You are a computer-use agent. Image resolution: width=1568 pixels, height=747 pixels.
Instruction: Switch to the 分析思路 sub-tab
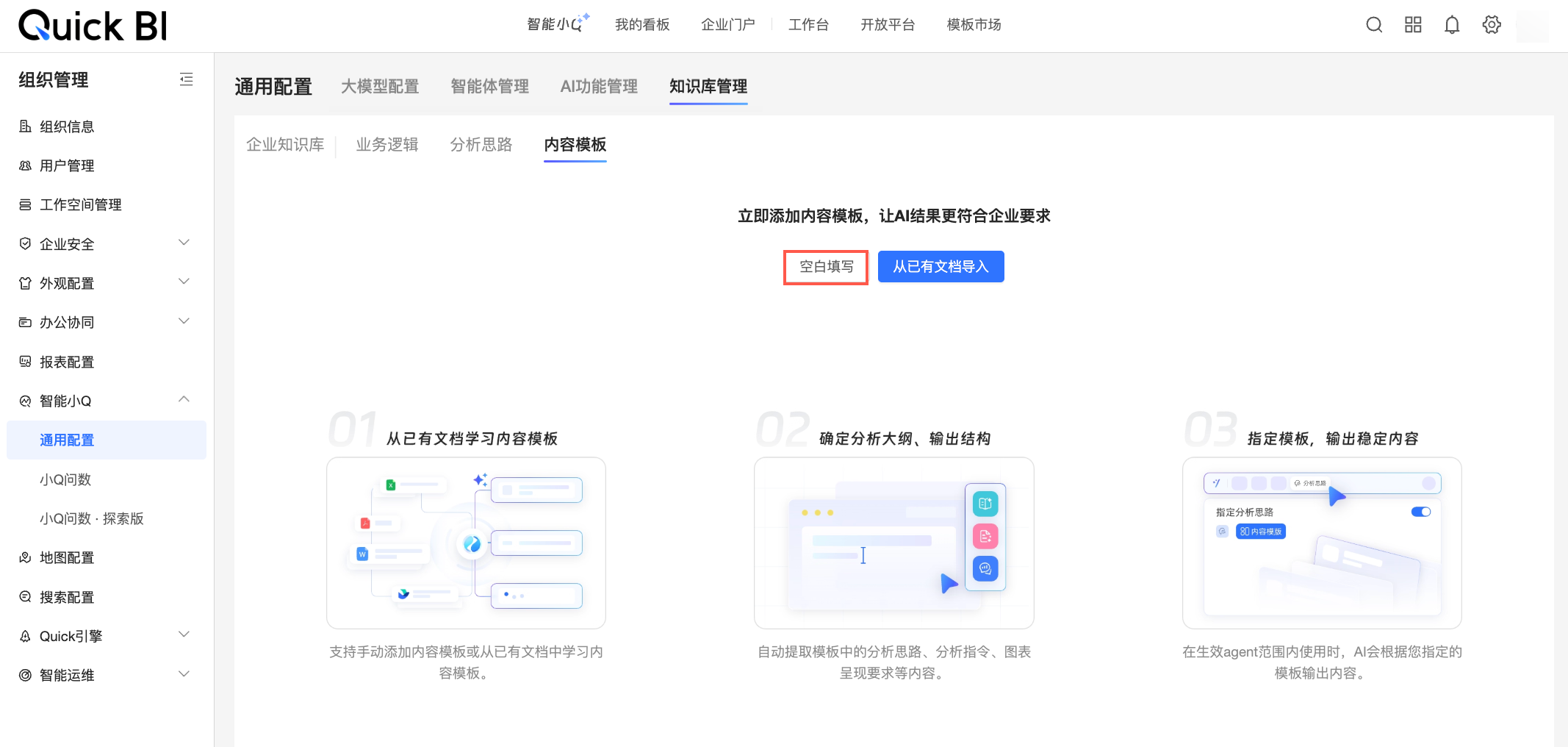[481, 145]
